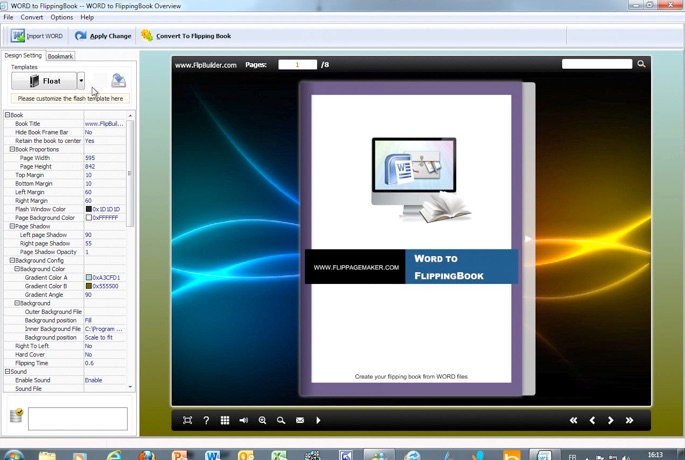685x460 pixels.
Task: Select the Inner Background File value
Action: [105, 329]
